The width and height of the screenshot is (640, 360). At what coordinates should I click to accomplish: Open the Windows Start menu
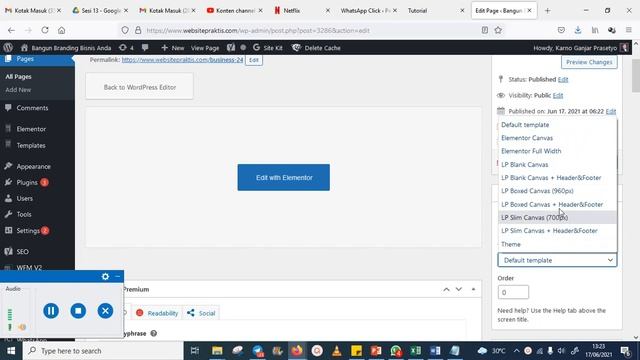[11, 351]
